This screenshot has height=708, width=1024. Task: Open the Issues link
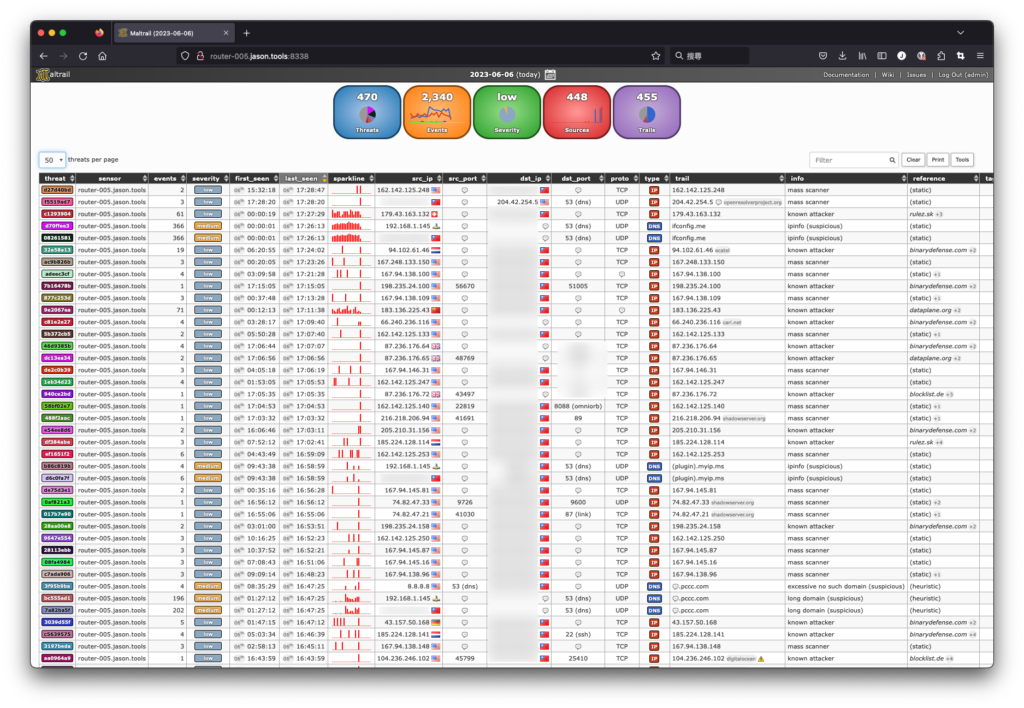[x=916, y=75]
